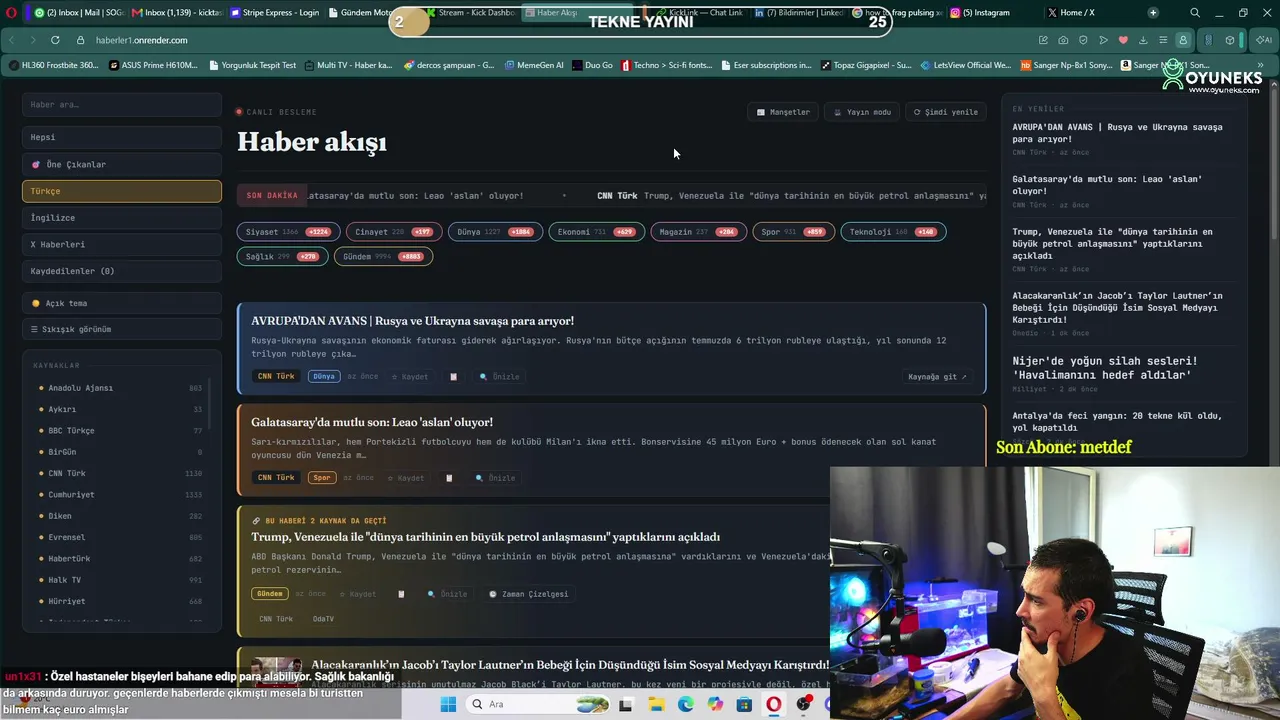Open X Haberleri in the sidebar
1280x720 pixels.
tap(122, 244)
